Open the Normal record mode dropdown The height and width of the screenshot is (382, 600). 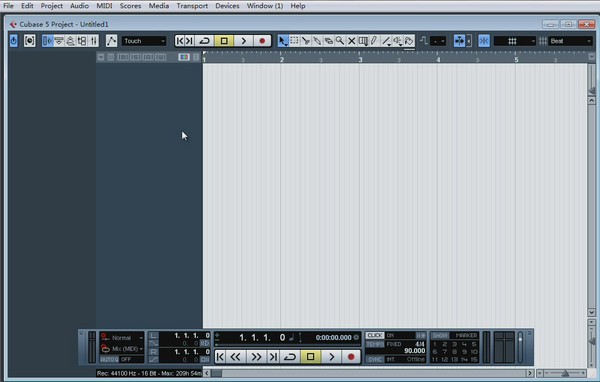(x=122, y=338)
